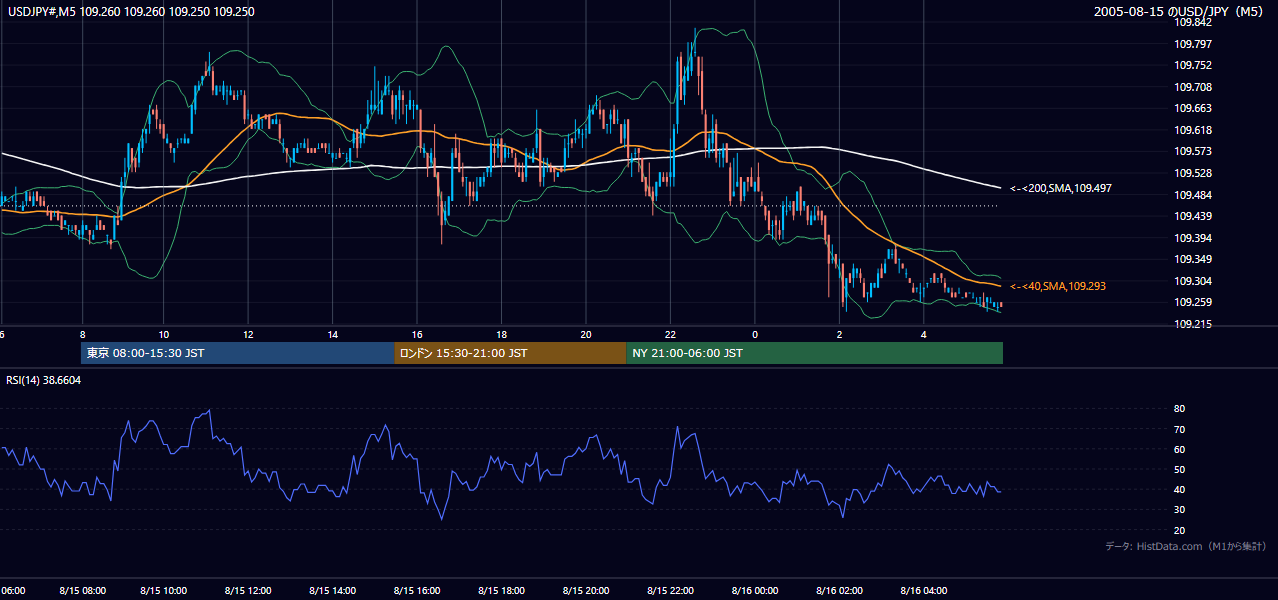Click the 8/15 22:00 time axis label

coord(671,590)
